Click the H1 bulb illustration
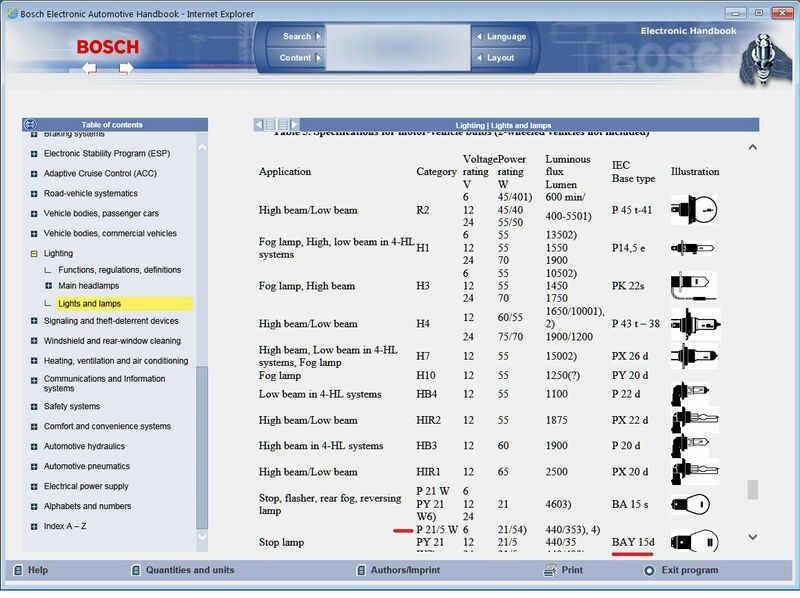Screen dimensions: 800x598 692,248
